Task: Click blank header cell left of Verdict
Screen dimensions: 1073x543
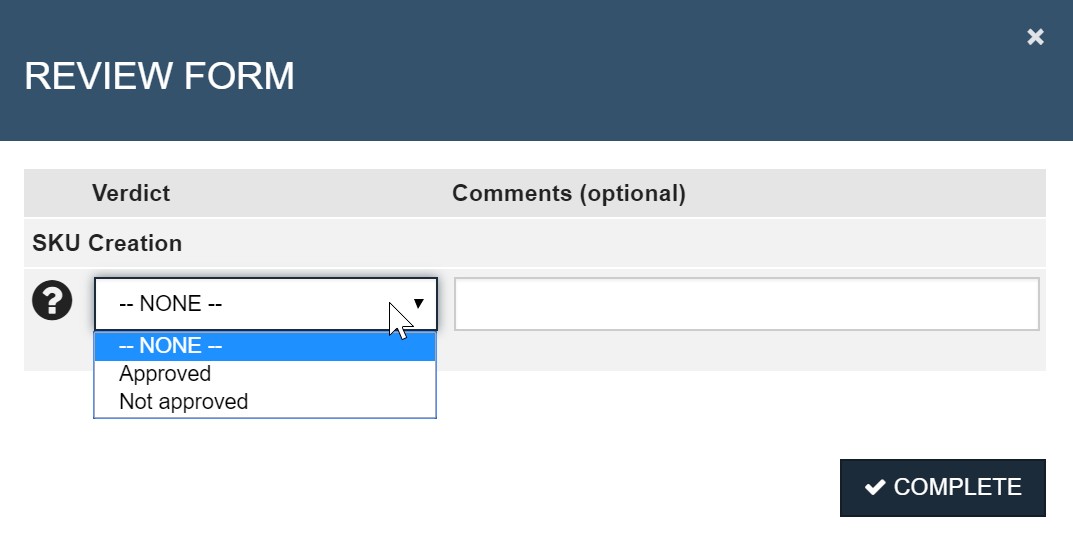Action: (x=55, y=193)
